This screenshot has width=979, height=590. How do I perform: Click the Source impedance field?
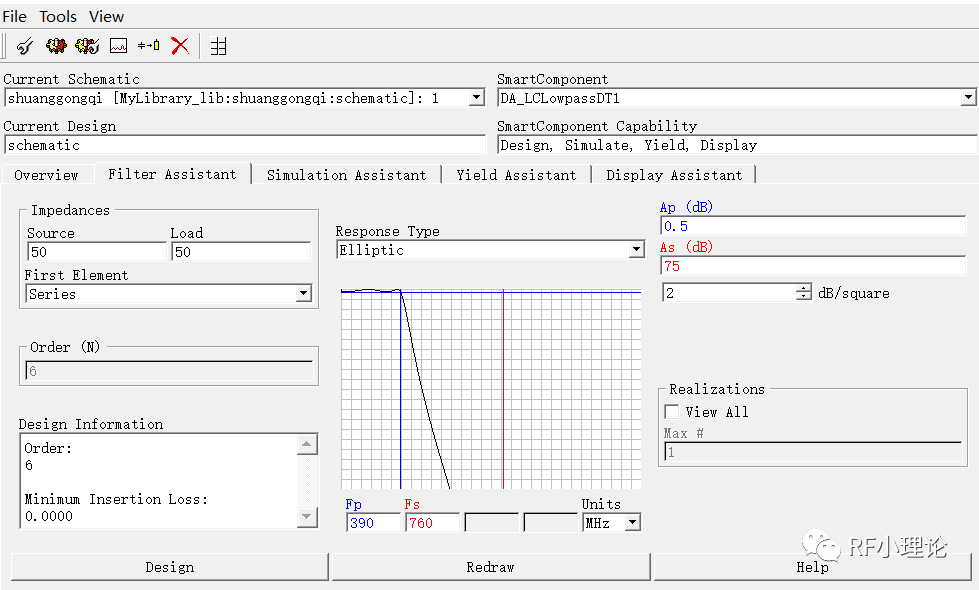coord(97,252)
